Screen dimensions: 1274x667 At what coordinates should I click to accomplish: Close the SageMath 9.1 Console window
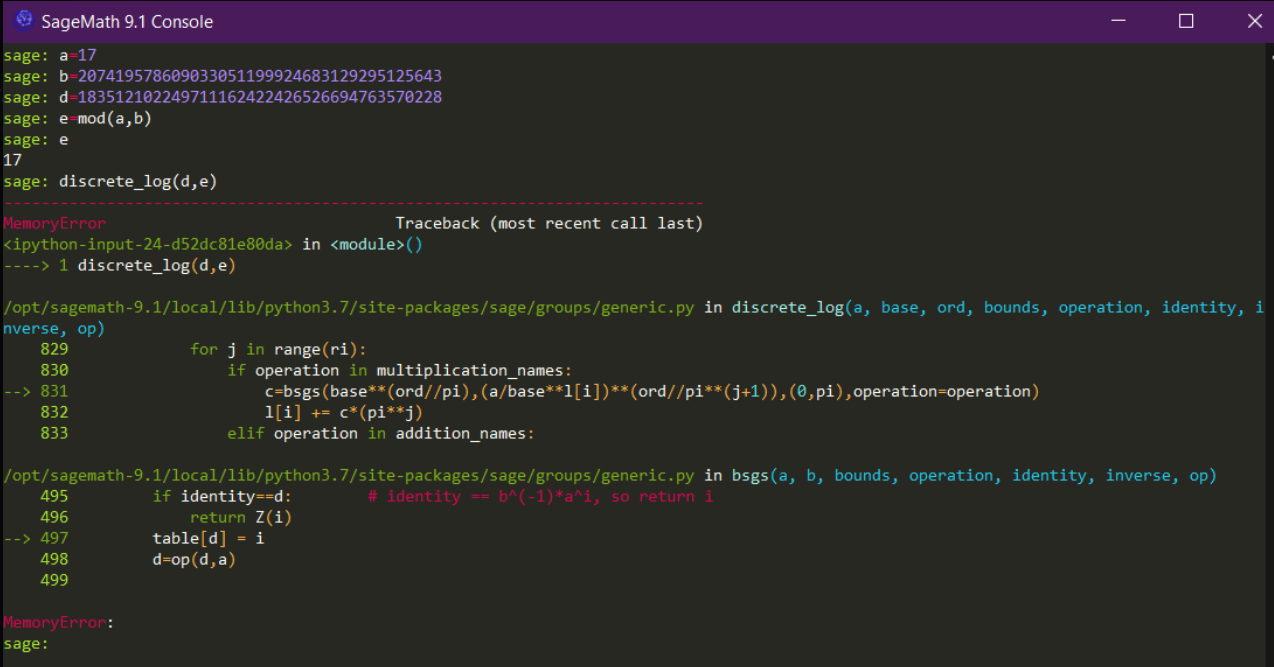1254,21
